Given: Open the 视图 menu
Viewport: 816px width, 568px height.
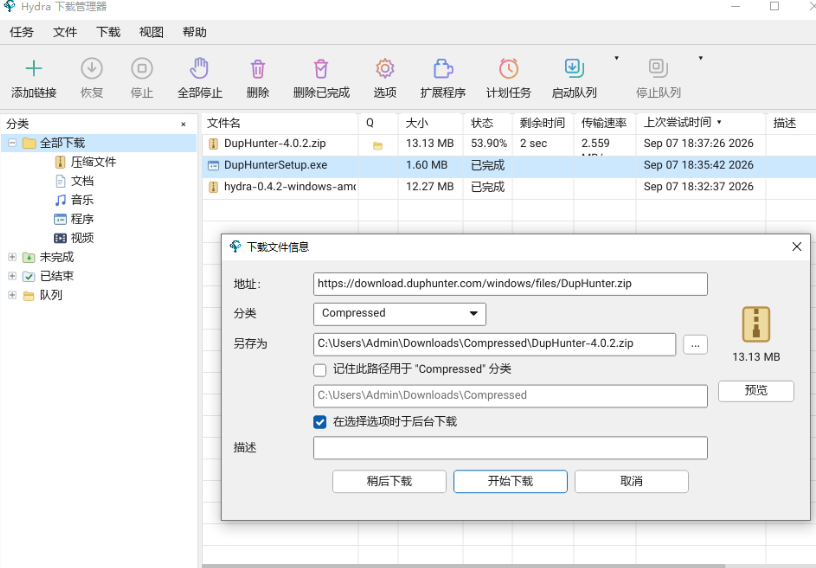Looking at the screenshot, I should coord(151,32).
